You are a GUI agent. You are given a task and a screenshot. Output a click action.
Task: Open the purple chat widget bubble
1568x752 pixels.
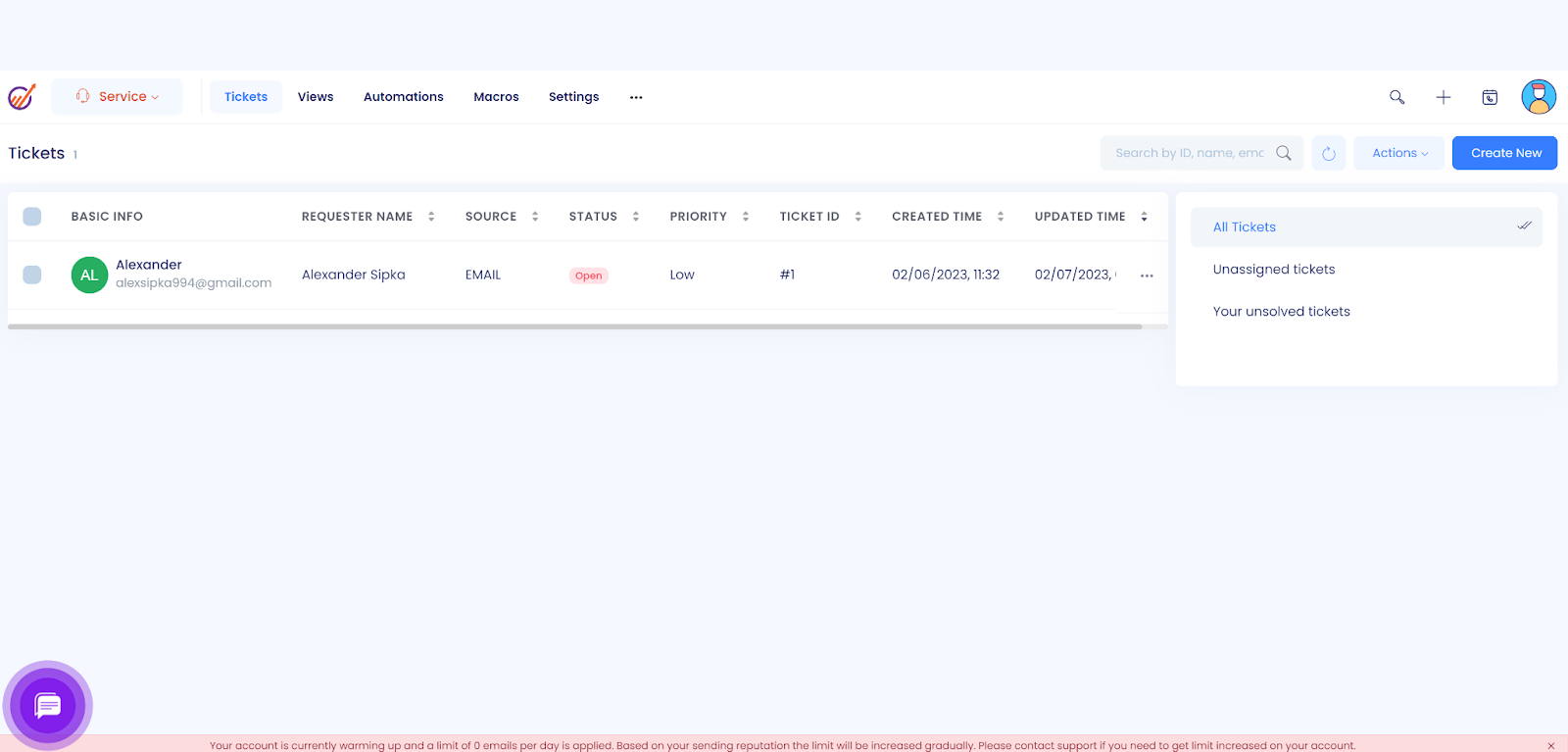click(x=47, y=705)
